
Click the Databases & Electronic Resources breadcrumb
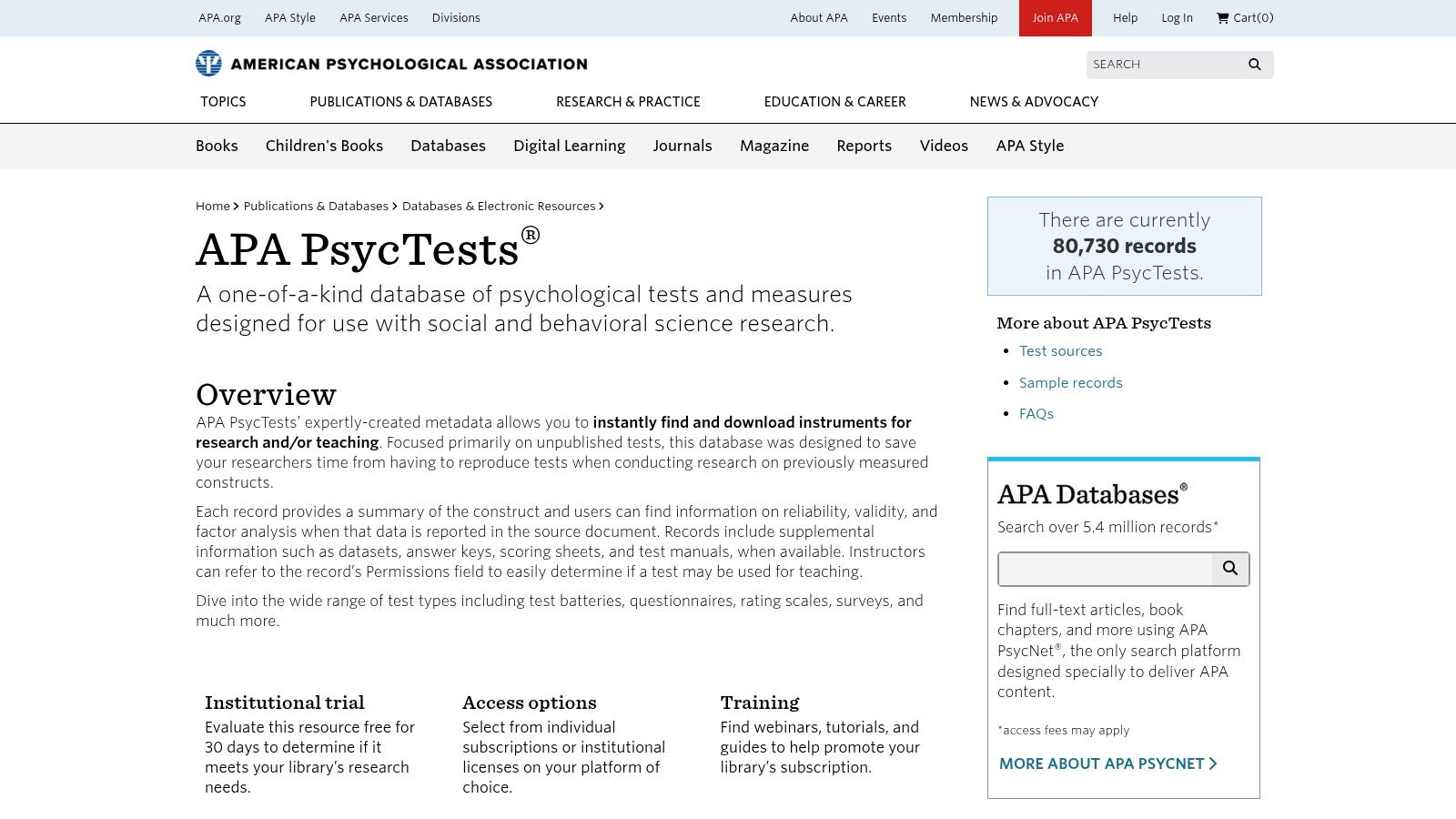coord(498,206)
